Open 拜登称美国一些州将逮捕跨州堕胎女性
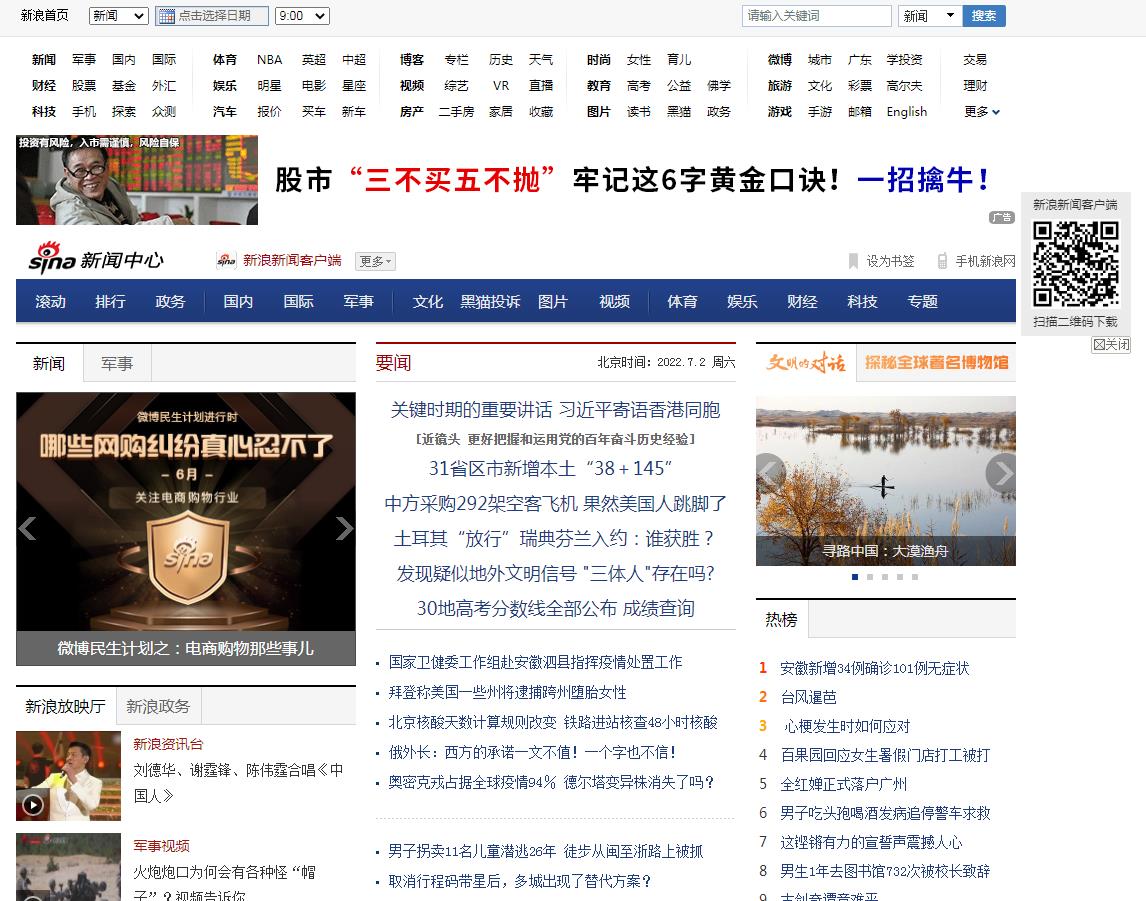This screenshot has height=901, width=1146. (507, 692)
